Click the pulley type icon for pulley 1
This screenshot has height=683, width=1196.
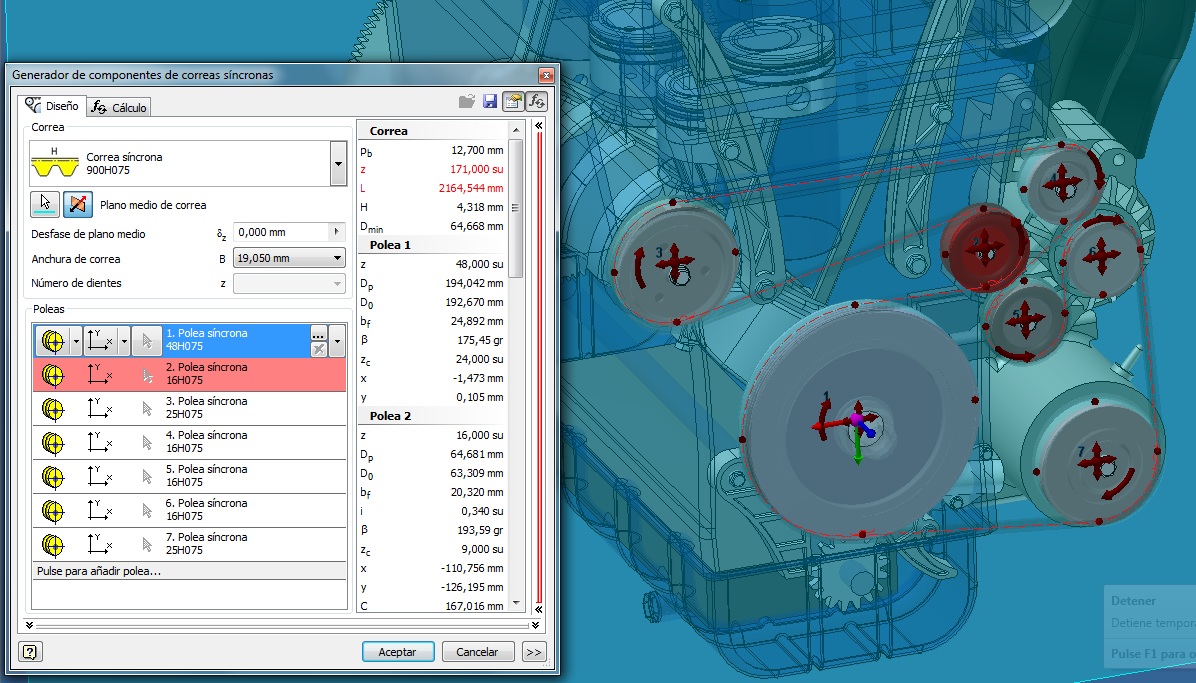coord(53,341)
